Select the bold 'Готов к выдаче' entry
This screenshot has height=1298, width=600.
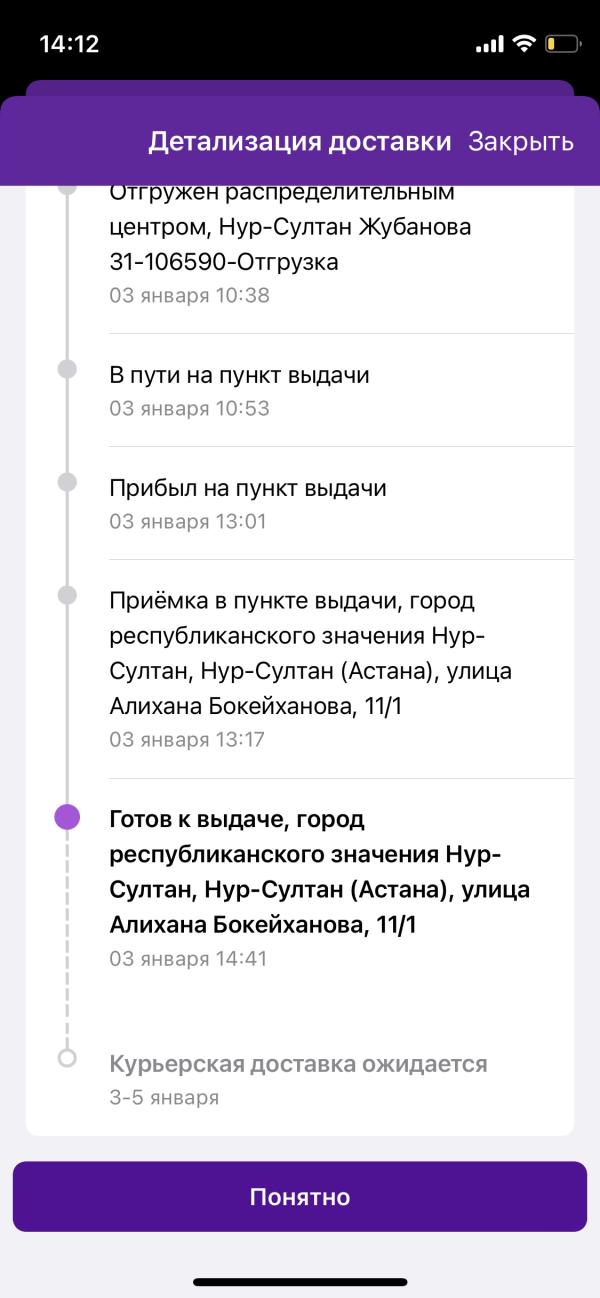coord(341,887)
